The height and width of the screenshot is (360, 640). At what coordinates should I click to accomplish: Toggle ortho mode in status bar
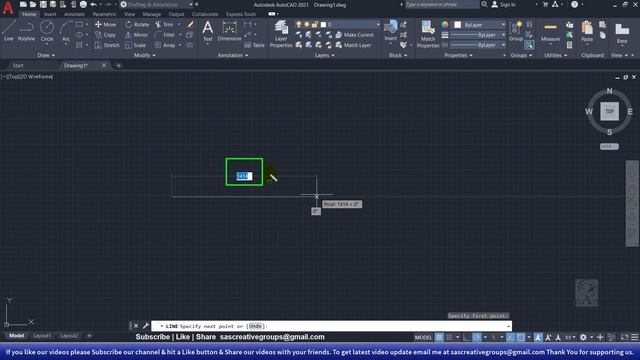[x=467, y=337]
